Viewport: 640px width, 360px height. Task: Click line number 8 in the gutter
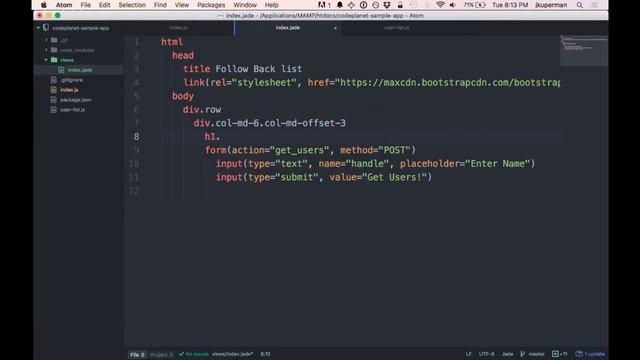[x=136, y=137]
